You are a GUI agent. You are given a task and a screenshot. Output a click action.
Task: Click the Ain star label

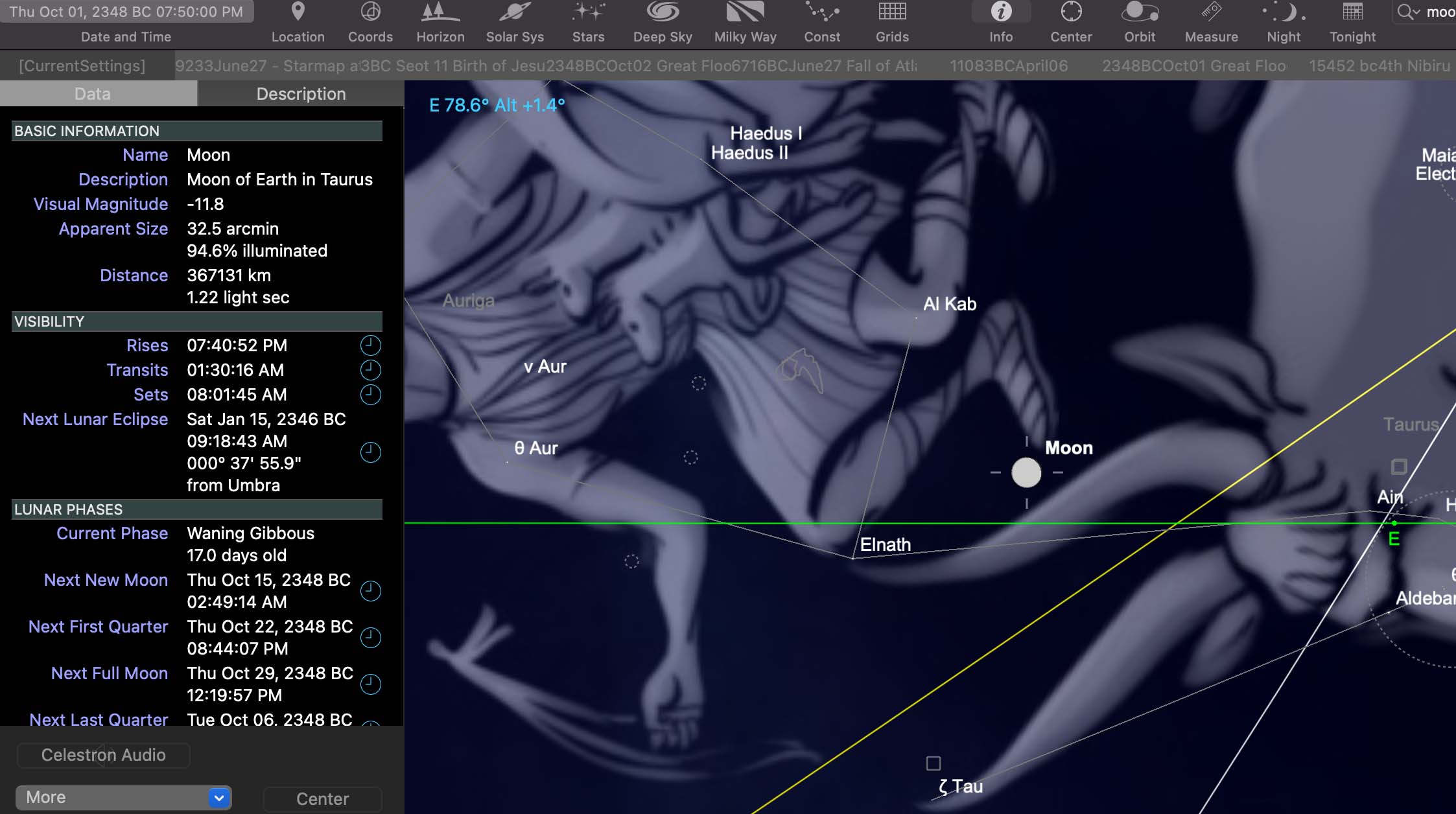(1390, 497)
